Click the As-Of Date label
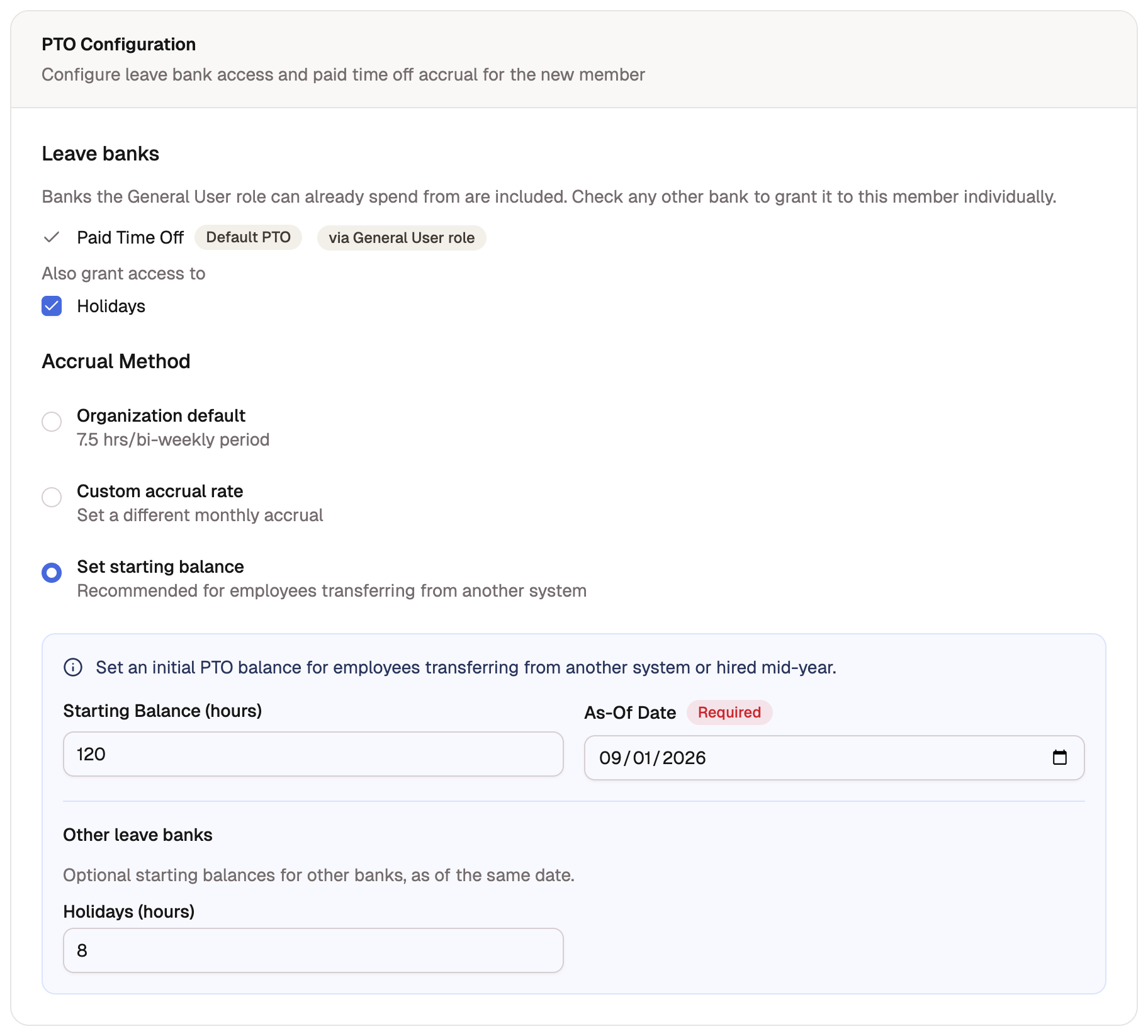 click(x=630, y=712)
